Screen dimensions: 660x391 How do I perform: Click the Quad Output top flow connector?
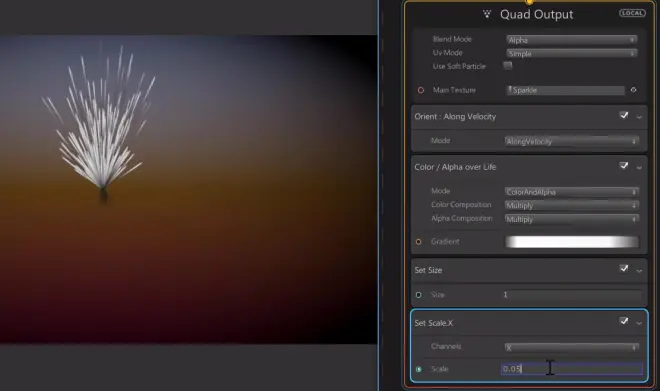click(x=530, y=2)
